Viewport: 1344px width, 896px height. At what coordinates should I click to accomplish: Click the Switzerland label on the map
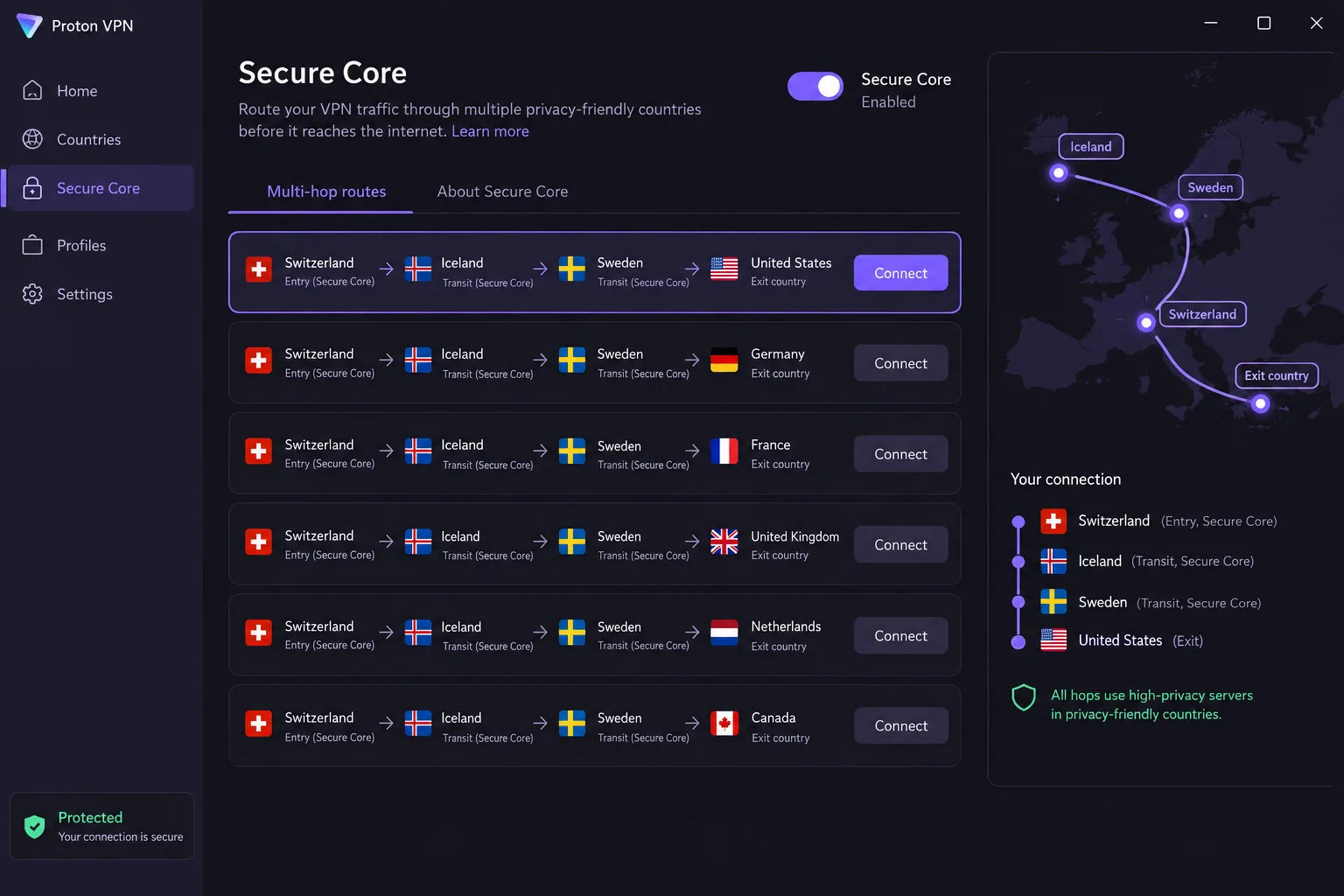coord(1202,314)
